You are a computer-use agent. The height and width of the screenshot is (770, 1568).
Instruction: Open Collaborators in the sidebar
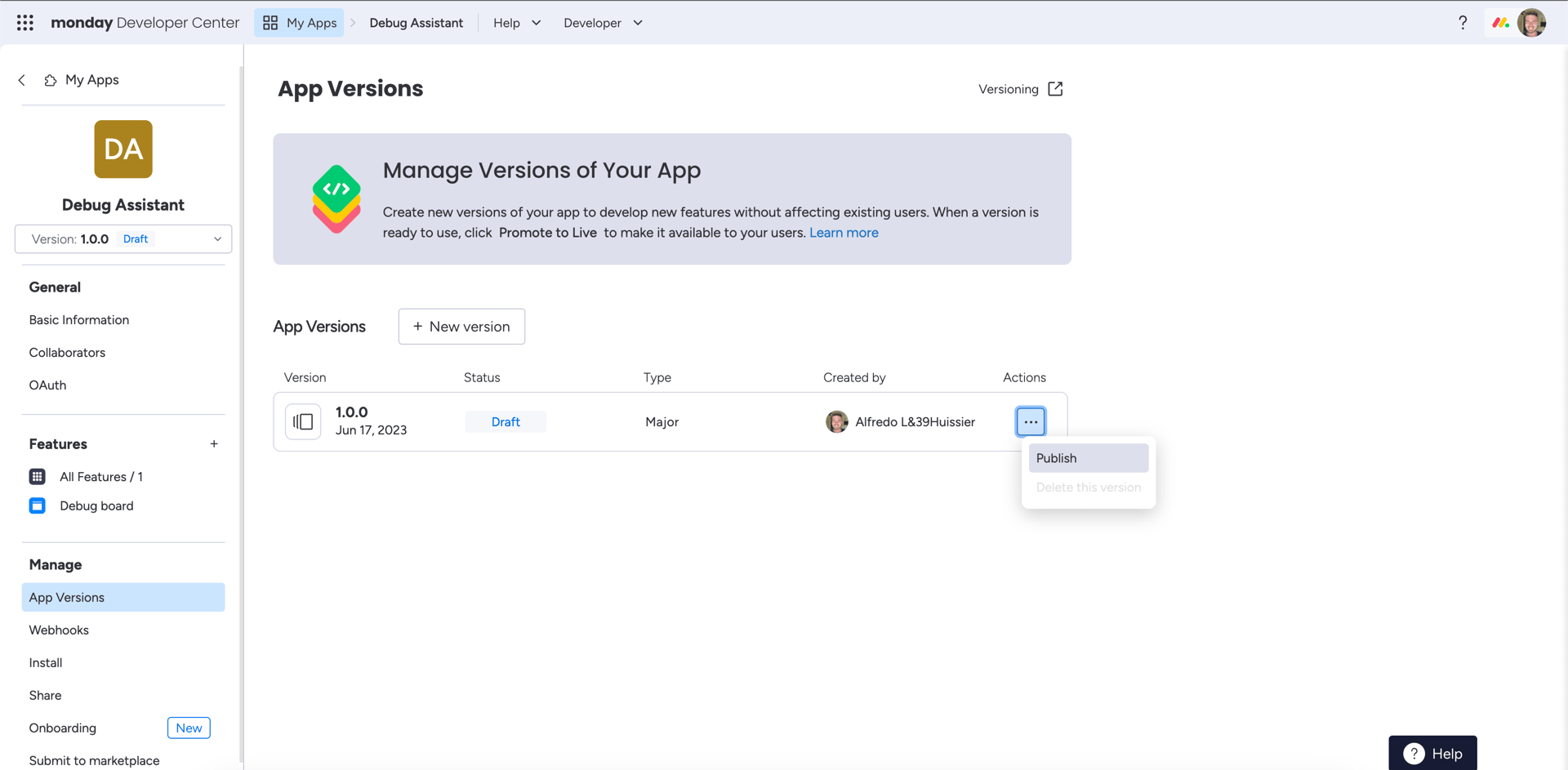67,353
